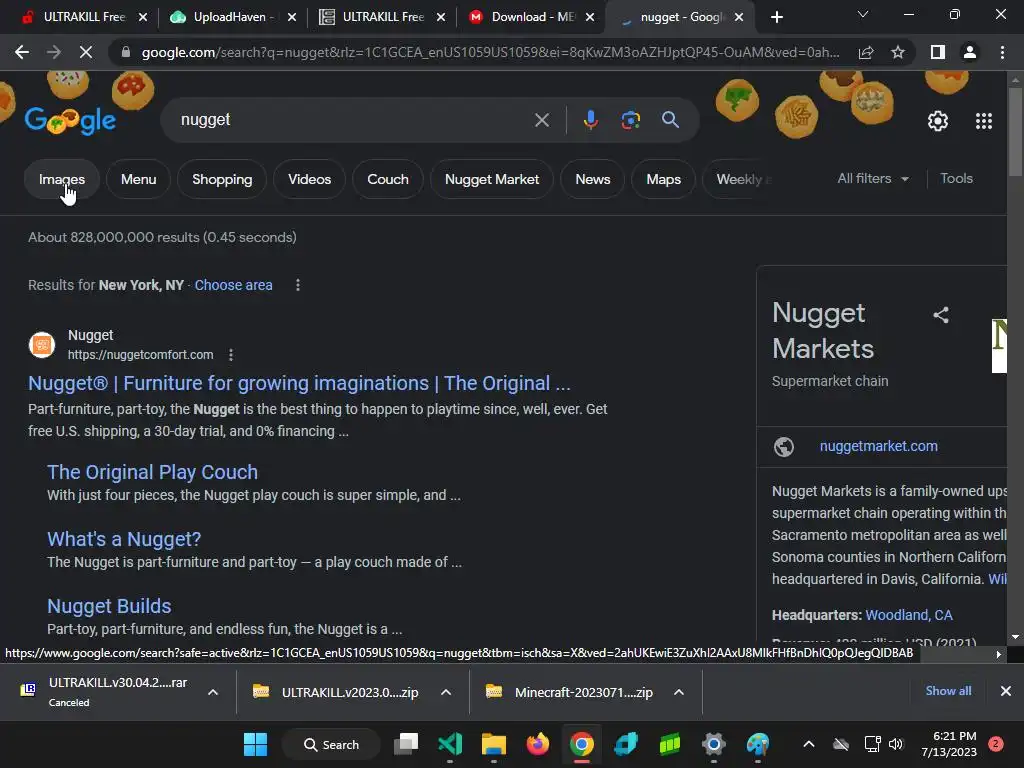The image size is (1024, 768).
Task: Open the Chrome profile icon
Action: pyautogui.click(x=970, y=52)
